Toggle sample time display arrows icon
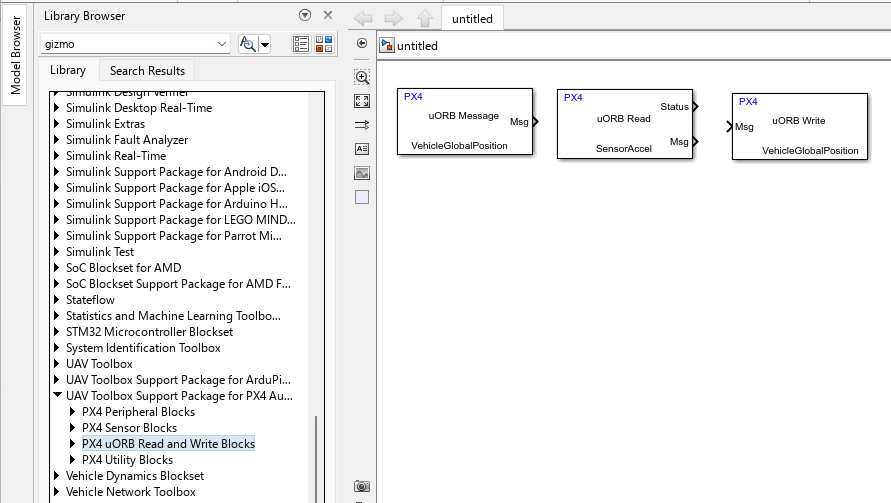 coord(362,125)
